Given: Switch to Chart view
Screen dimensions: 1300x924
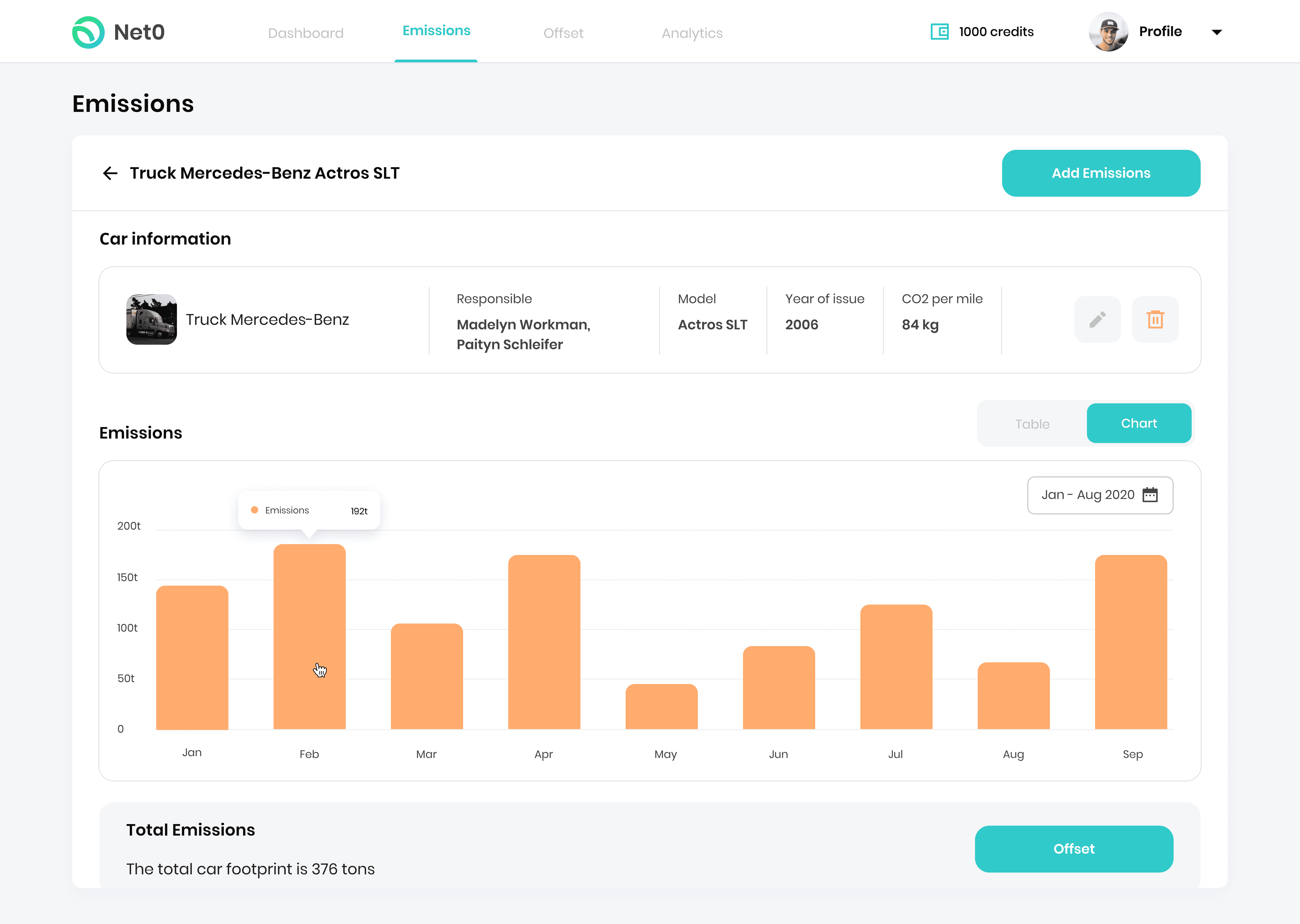Looking at the screenshot, I should (x=1138, y=423).
